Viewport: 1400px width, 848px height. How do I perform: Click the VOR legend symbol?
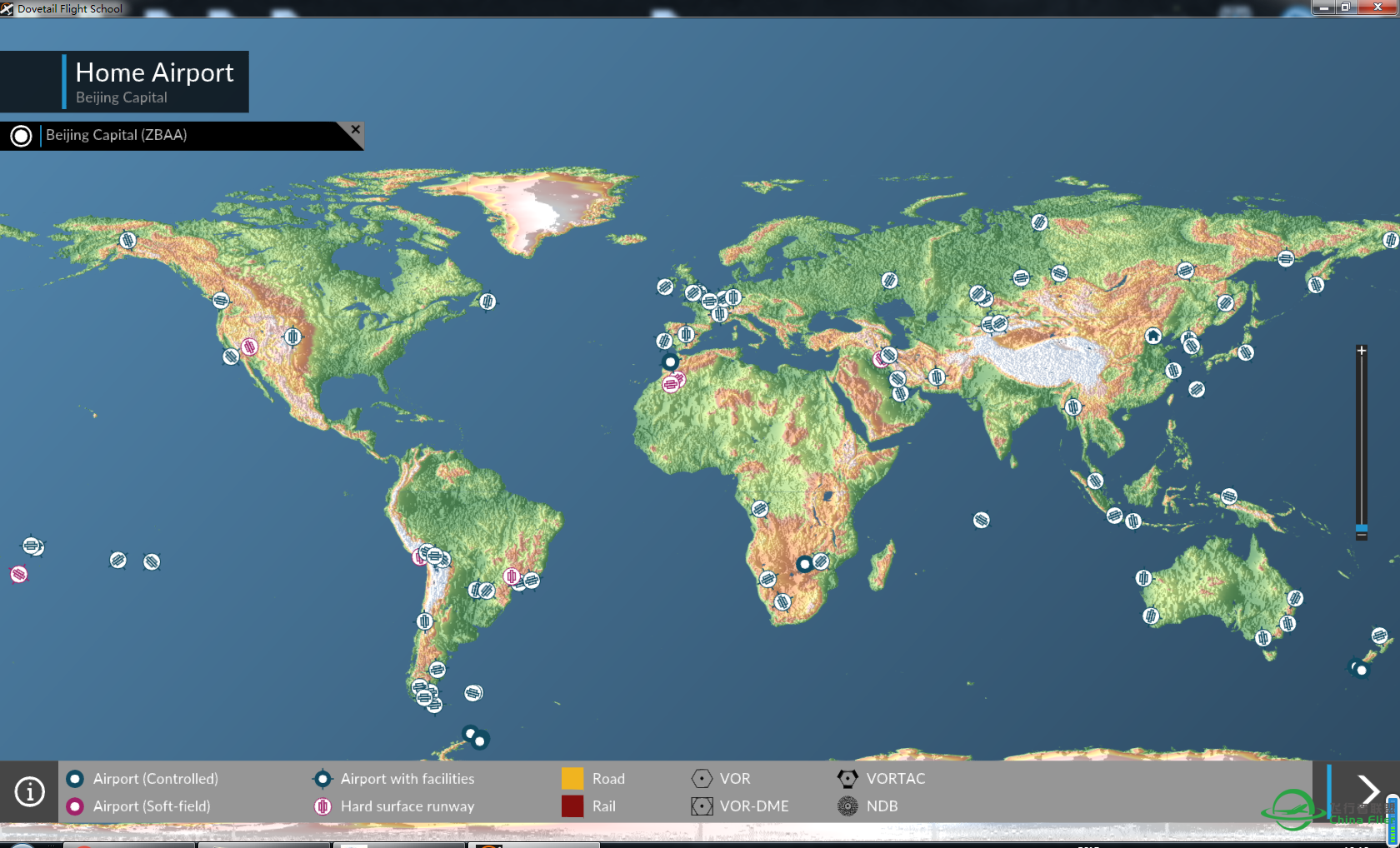(702, 778)
